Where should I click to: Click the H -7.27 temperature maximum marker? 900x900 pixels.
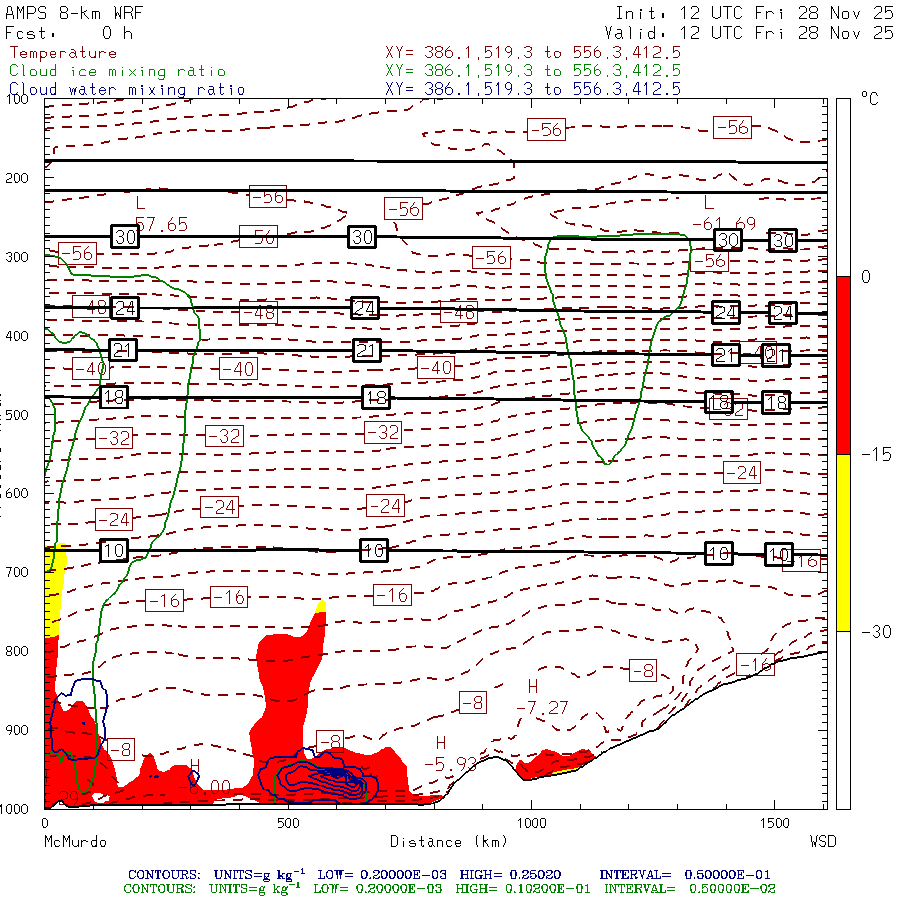(541, 697)
